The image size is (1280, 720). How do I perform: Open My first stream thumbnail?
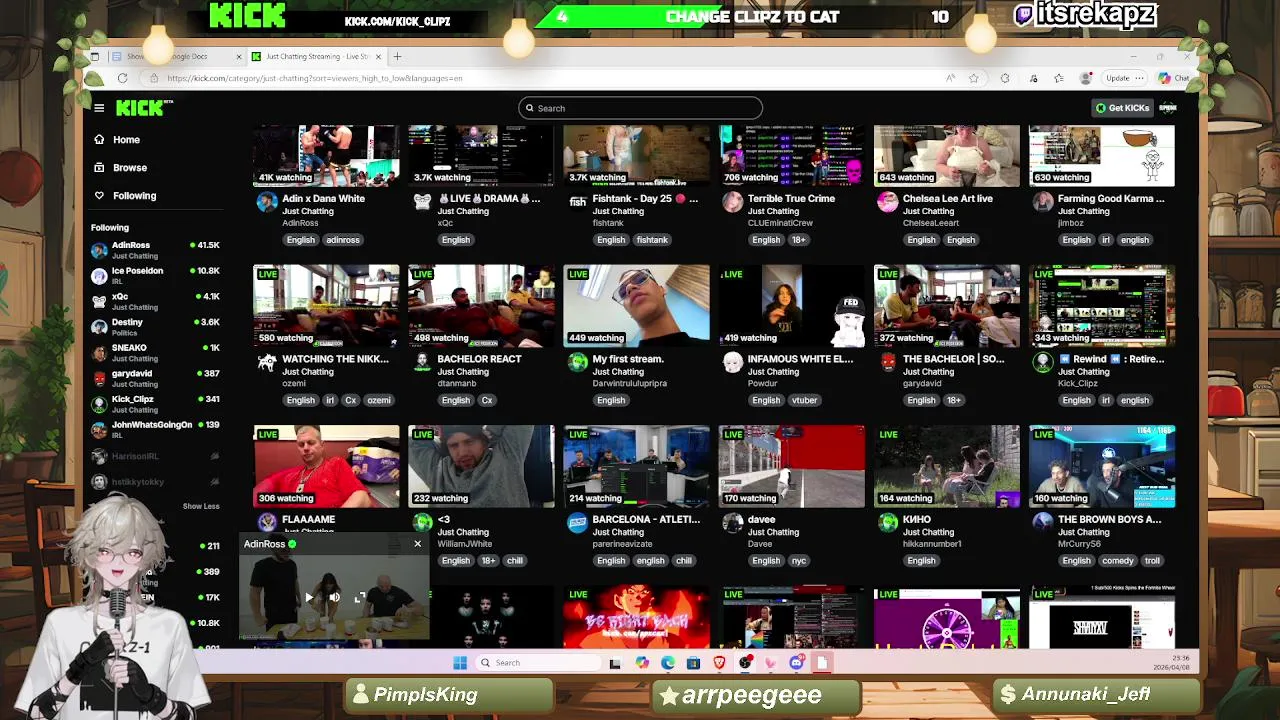coord(636,305)
